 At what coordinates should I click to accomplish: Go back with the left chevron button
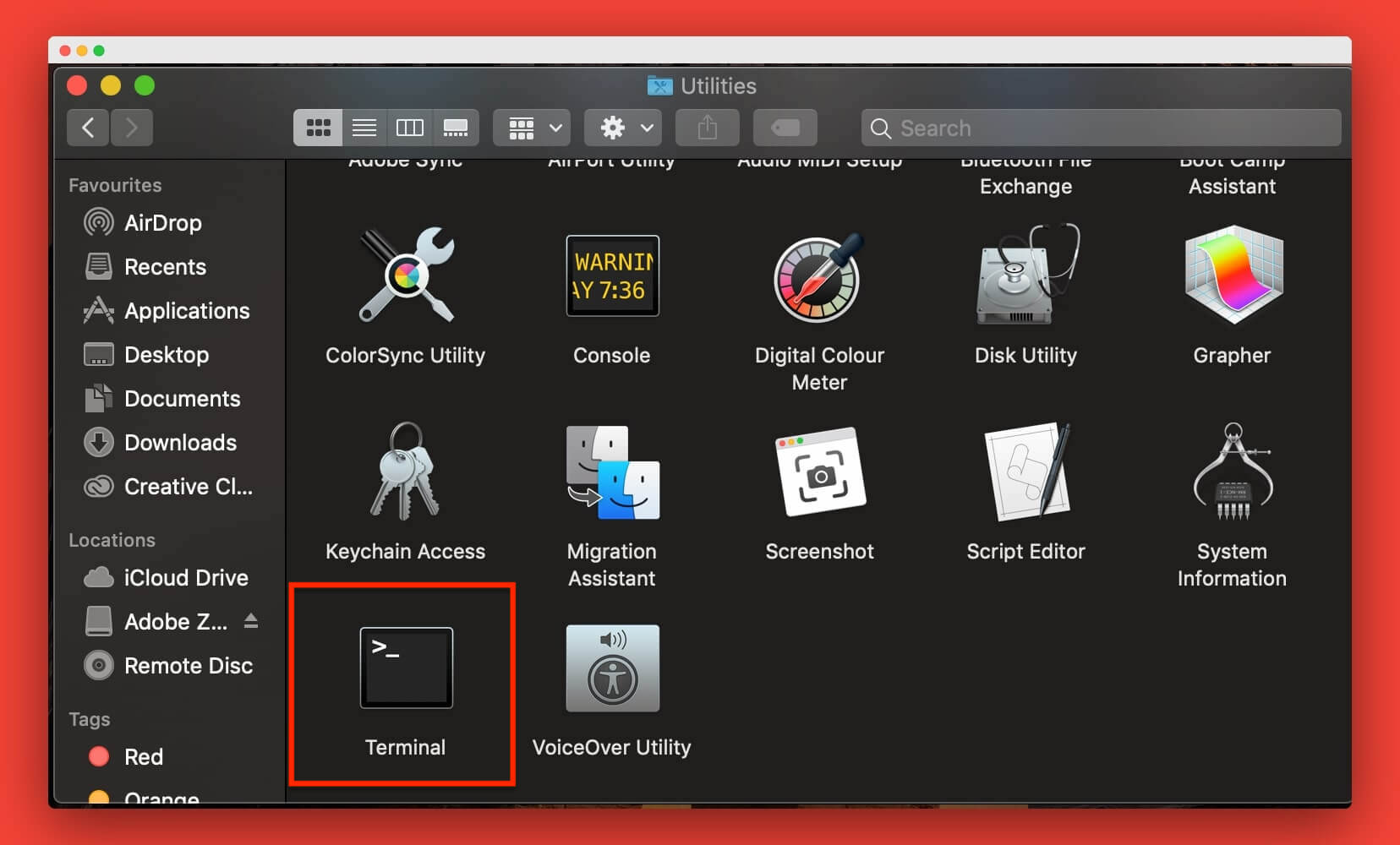(88, 128)
